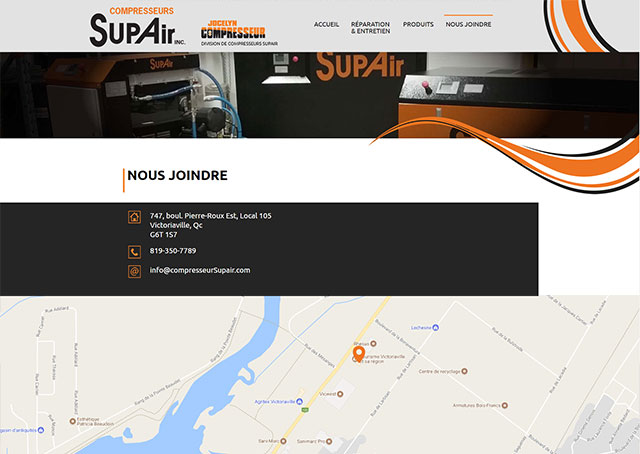The width and height of the screenshot is (640, 454).
Task: Open Réparation & Entretien page
Action: [x=370, y=28]
